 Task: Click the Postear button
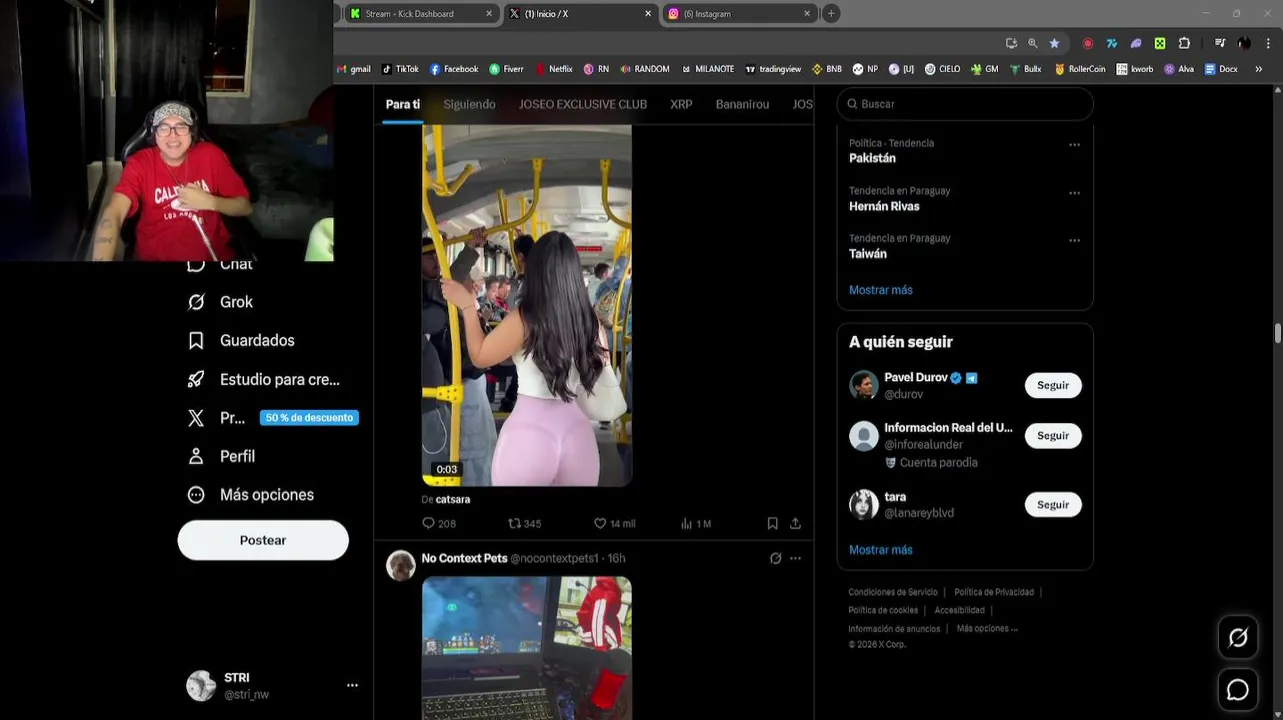263,540
